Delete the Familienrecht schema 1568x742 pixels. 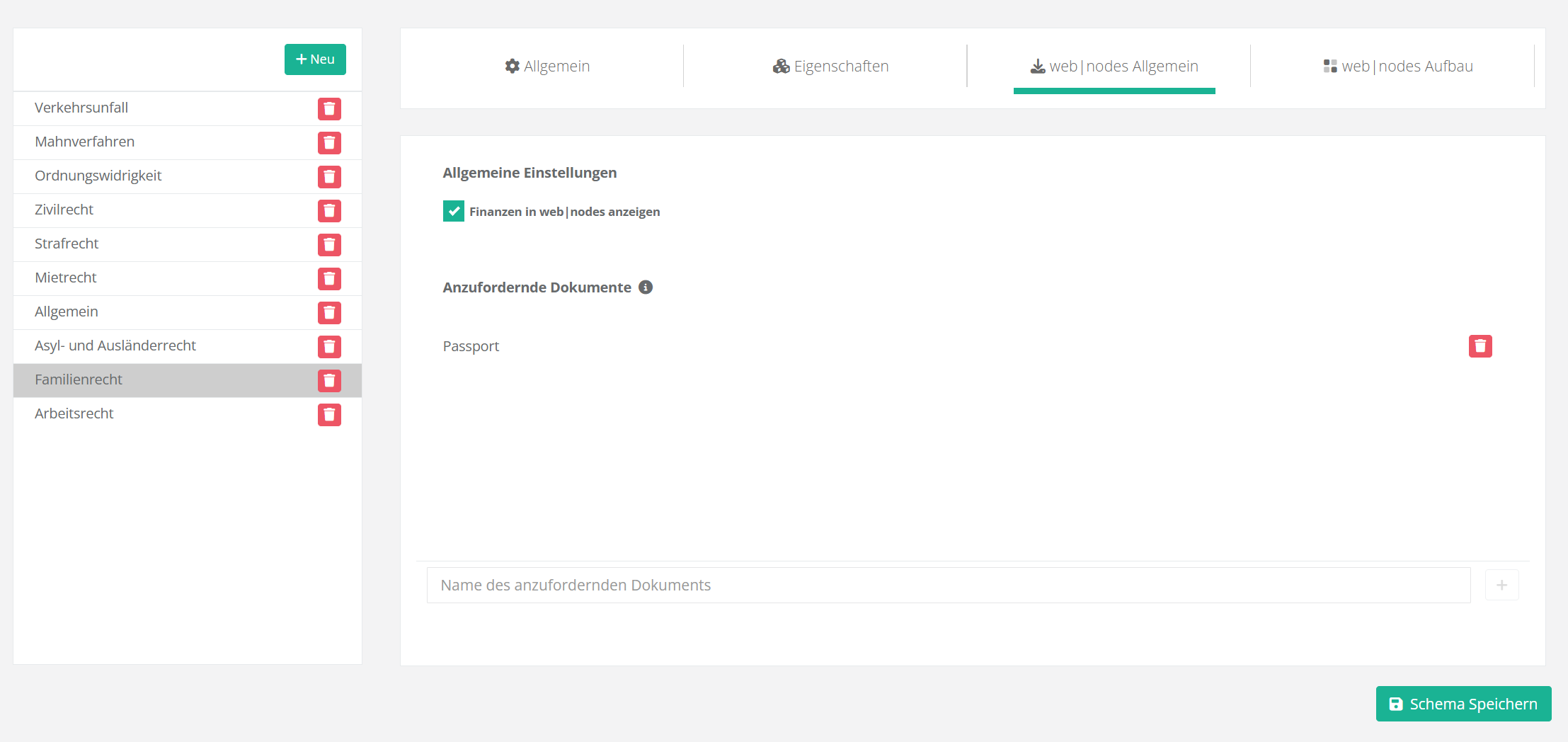(329, 381)
